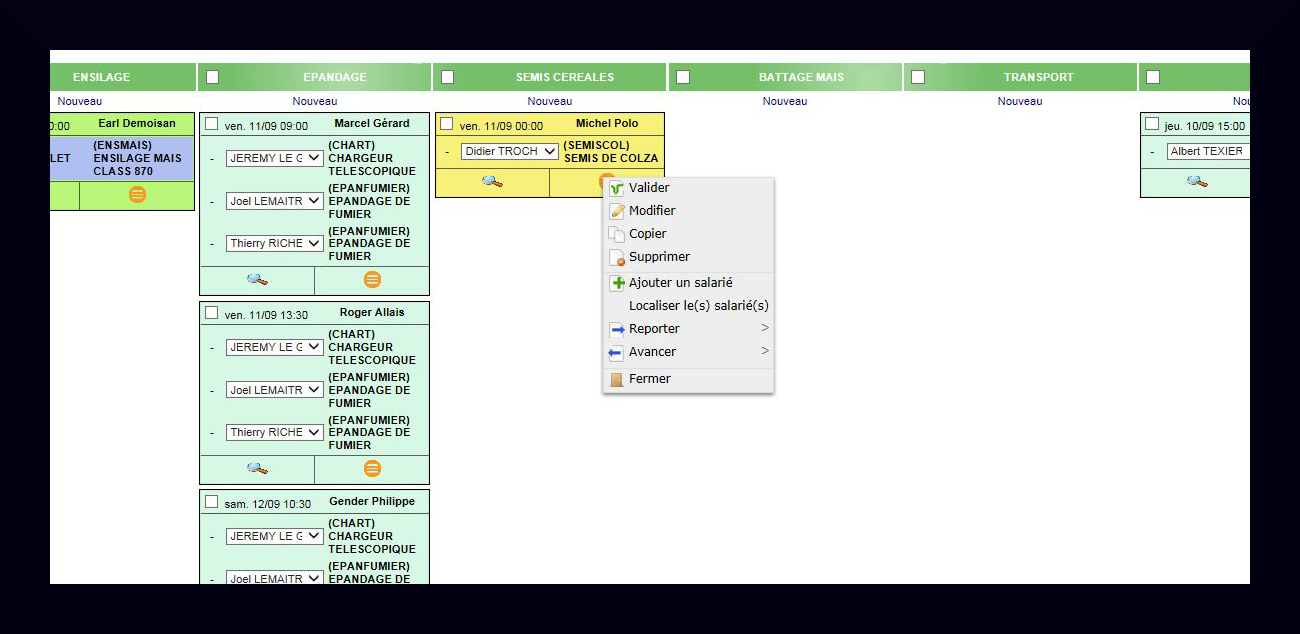This screenshot has height=634, width=1300.
Task: Check the Michel Polo task checkbox
Action: coord(447,124)
